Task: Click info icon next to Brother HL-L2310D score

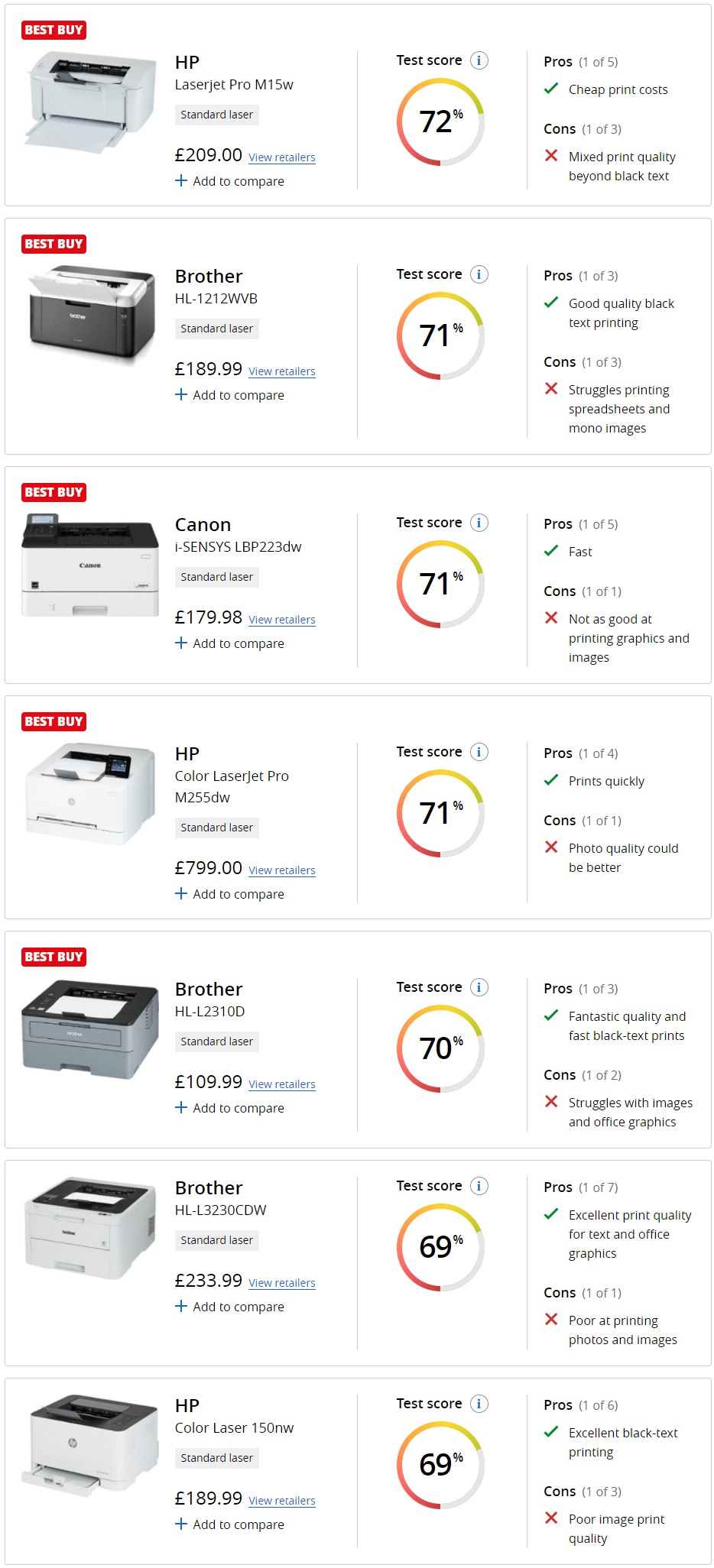Action: point(479,987)
